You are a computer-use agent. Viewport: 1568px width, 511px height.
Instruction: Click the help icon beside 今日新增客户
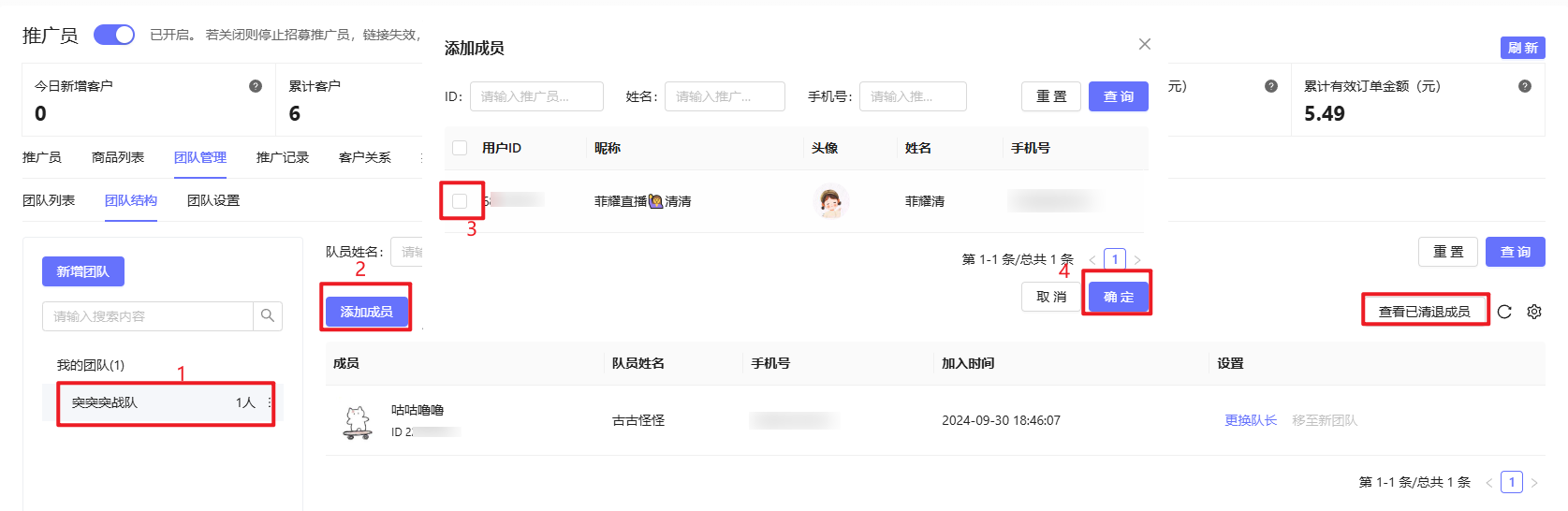click(256, 86)
